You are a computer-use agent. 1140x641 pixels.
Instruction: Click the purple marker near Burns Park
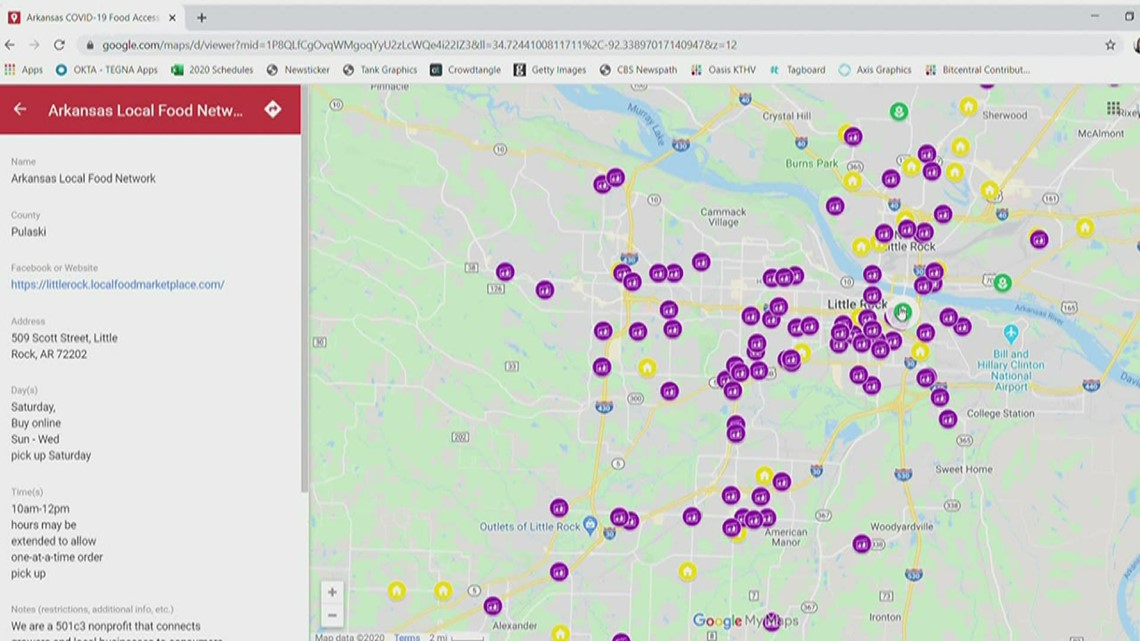[853, 136]
